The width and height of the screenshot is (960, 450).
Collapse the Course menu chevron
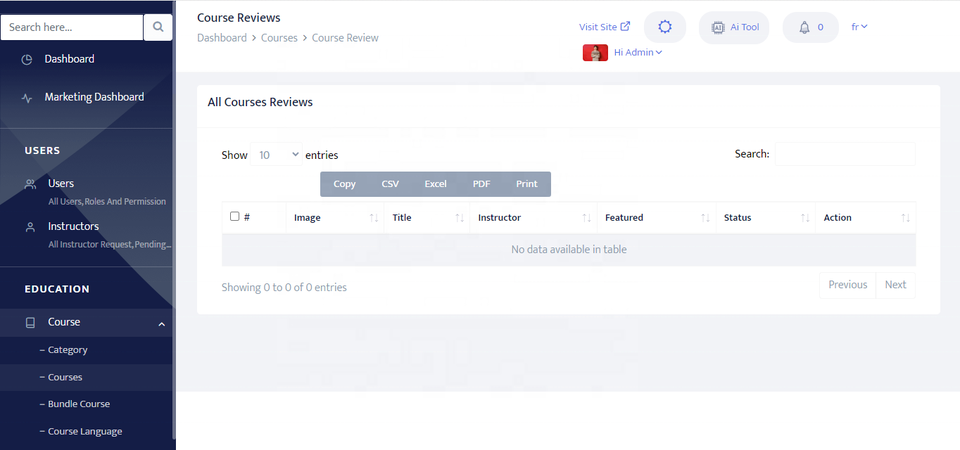coord(162,323)
